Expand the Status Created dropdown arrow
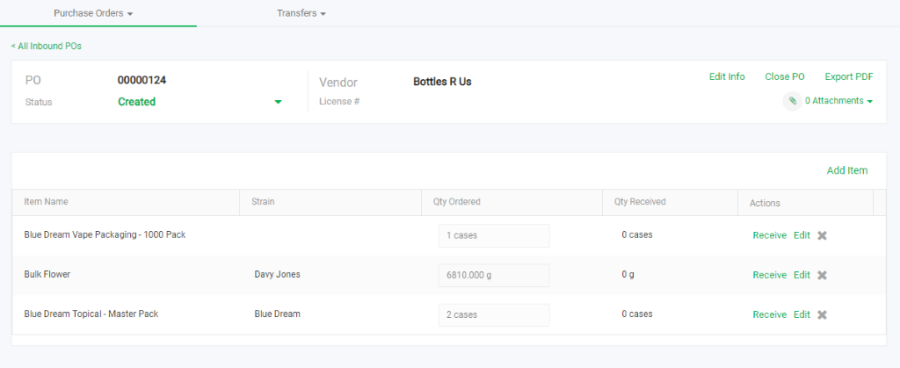The height and width of the screenshot is (368, 900). 278,102
